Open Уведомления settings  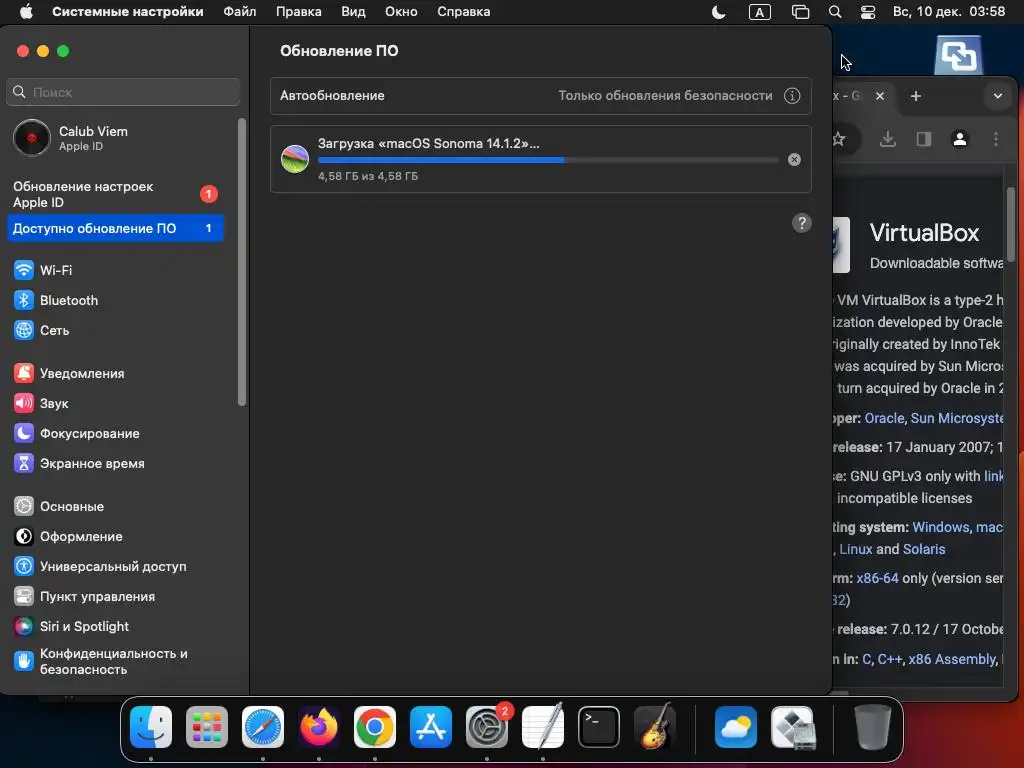click(x=69, y=373)
